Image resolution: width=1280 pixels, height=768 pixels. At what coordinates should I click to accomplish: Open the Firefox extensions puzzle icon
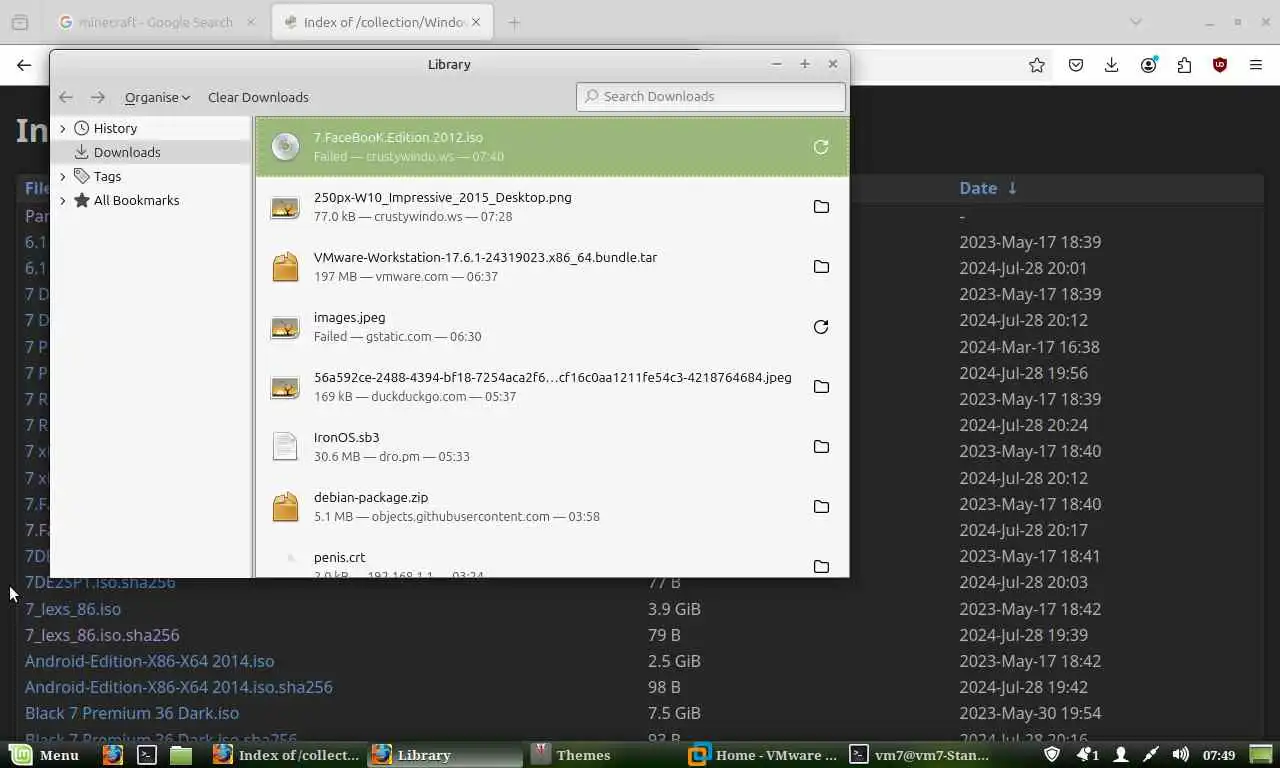[x=1184, y=65]
